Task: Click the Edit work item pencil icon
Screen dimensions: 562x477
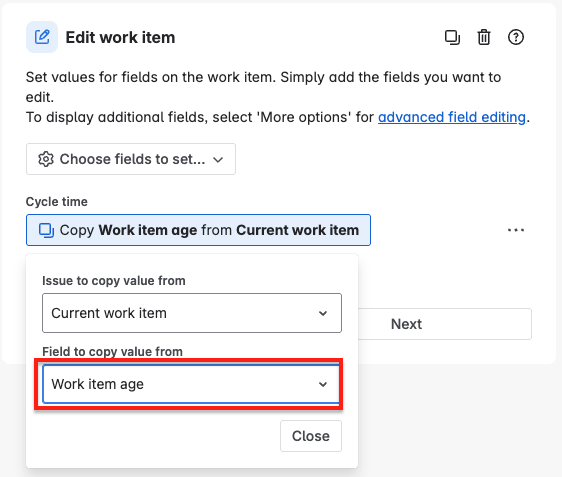Action: tap(42, 37)
